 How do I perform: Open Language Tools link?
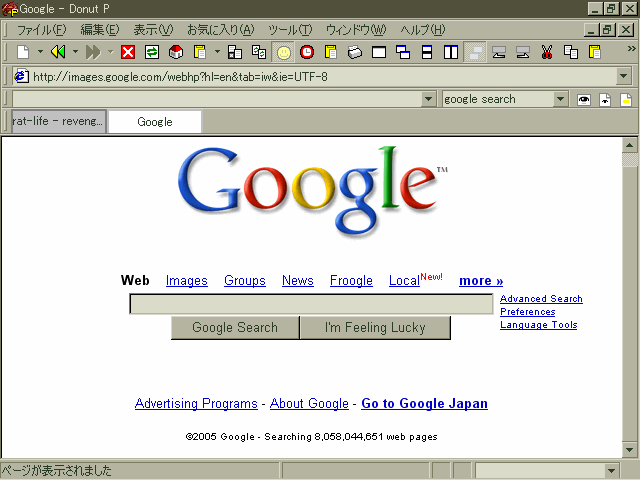tap(538, 325)
